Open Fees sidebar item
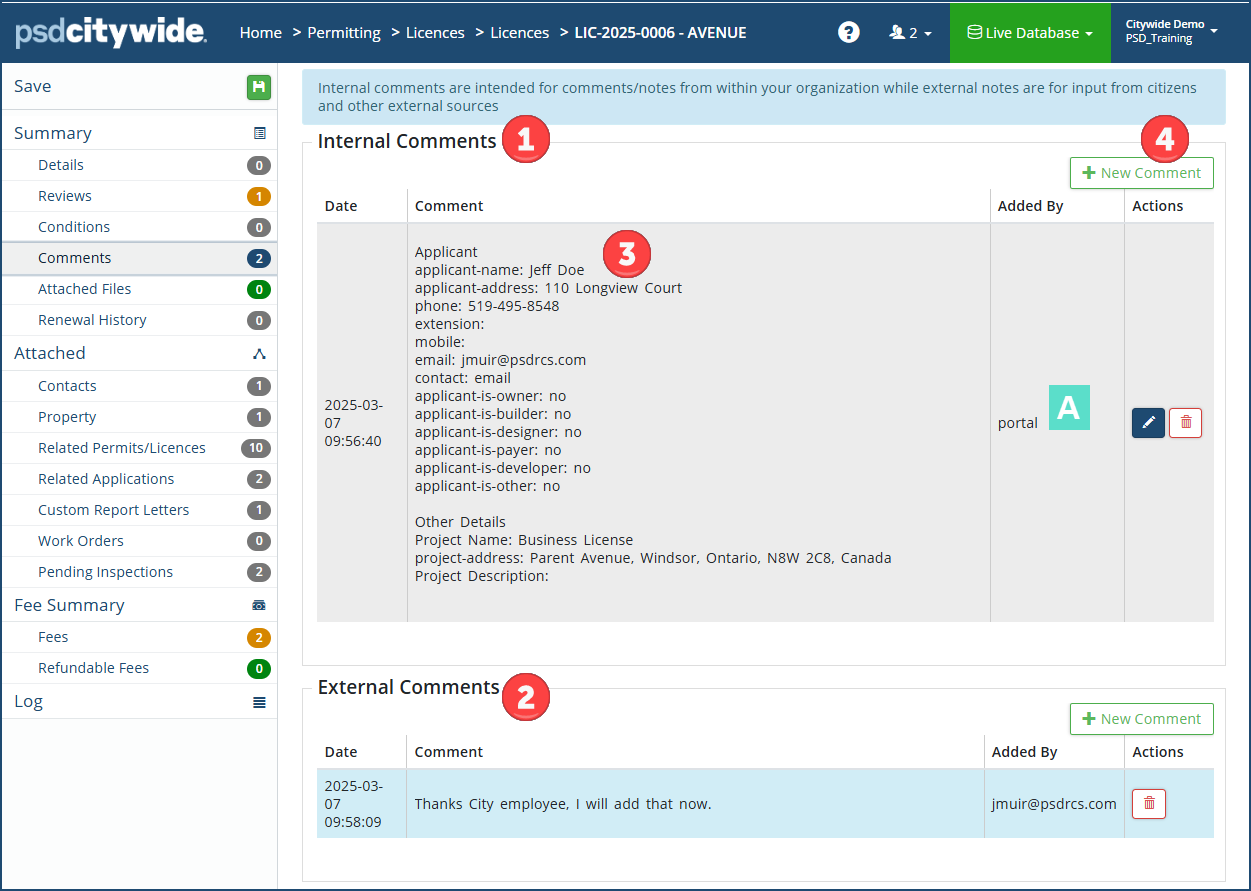 tap(139, 637)
